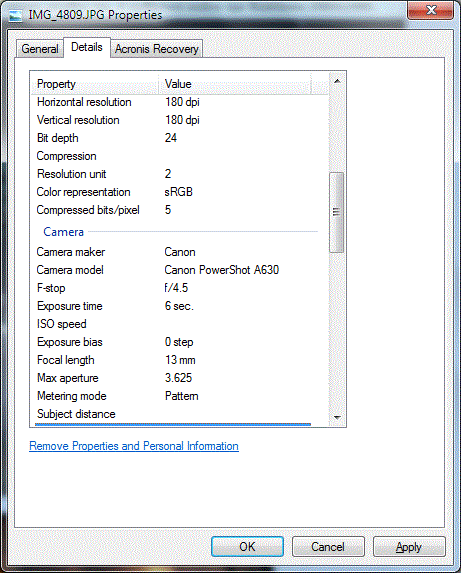Open Remove Properties and Personal Information link
The height and width of the screenshot is (573, 461).
click(134, 446)
